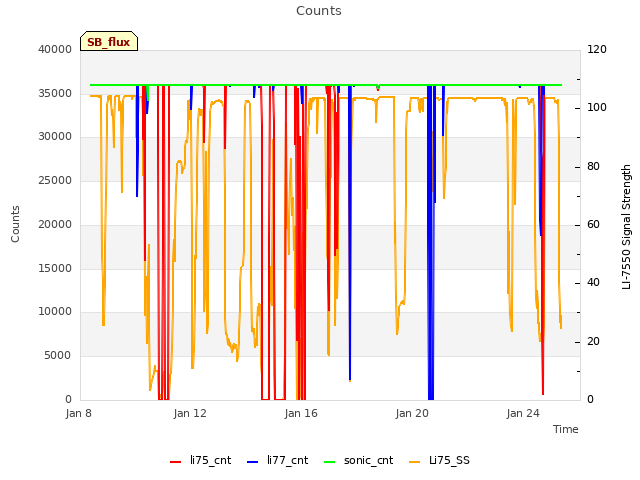The height and width of the screenshot is (480, 640).
Task: Click the red li75_cnt legend swatch
Action: coord(176,462)
